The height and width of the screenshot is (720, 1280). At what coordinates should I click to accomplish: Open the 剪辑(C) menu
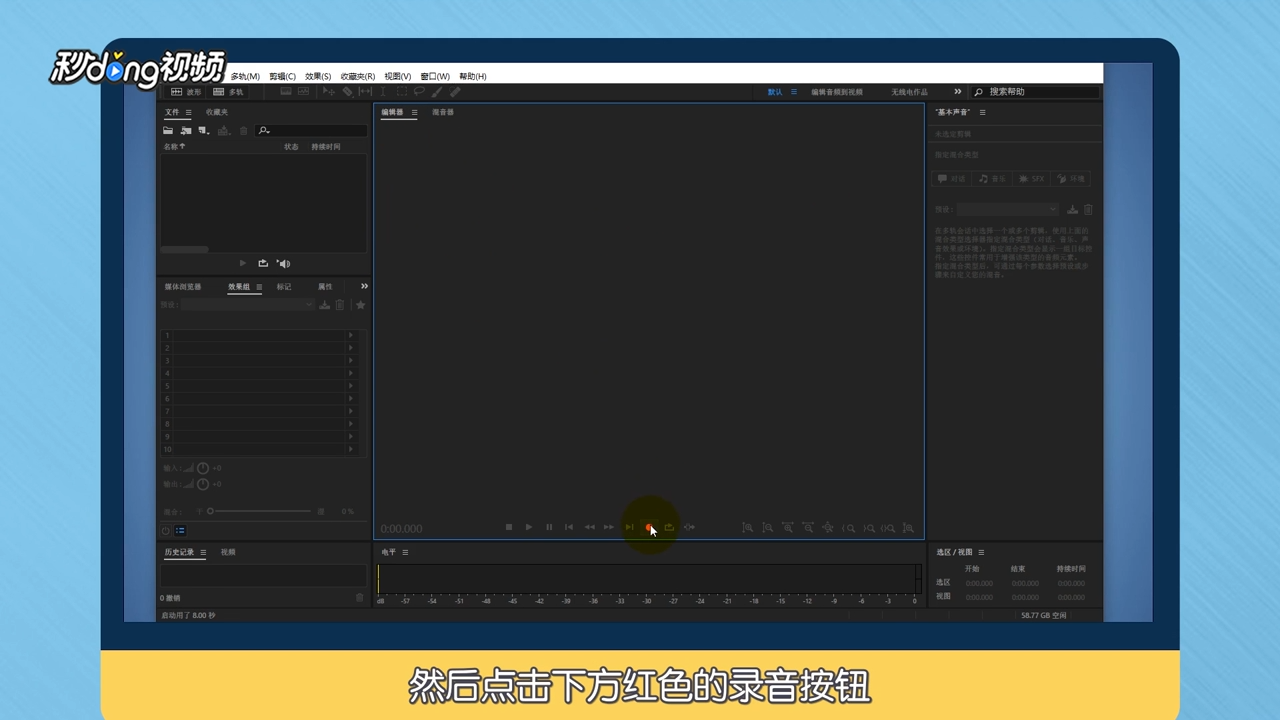click(282, 76)
